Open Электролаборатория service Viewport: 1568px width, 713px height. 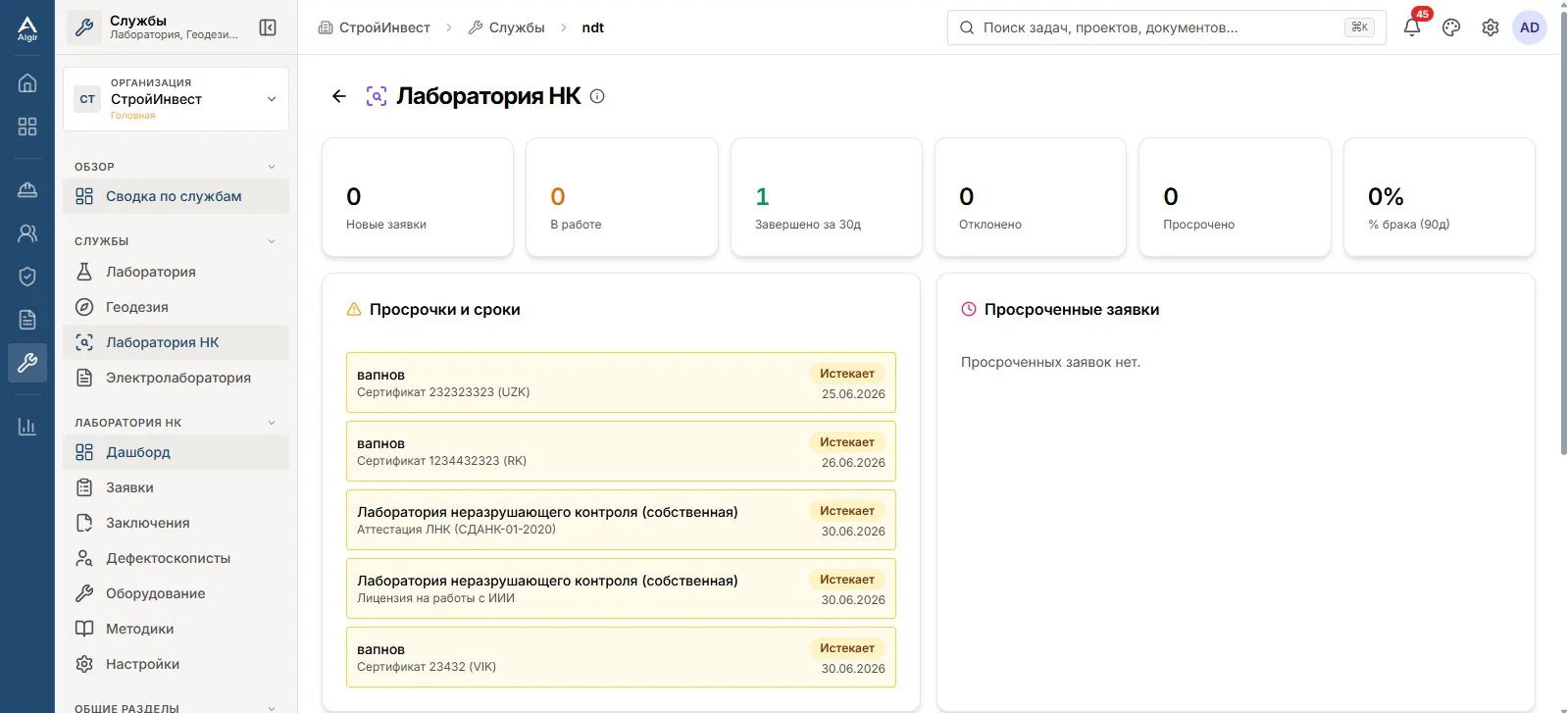pos(177,378)
